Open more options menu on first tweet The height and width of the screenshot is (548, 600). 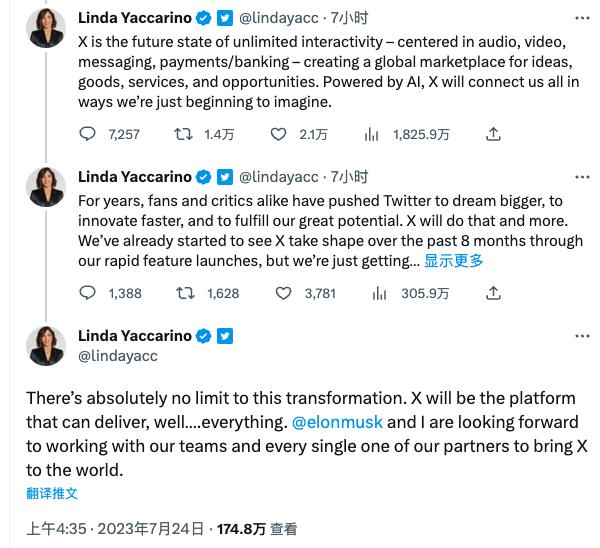582,18
